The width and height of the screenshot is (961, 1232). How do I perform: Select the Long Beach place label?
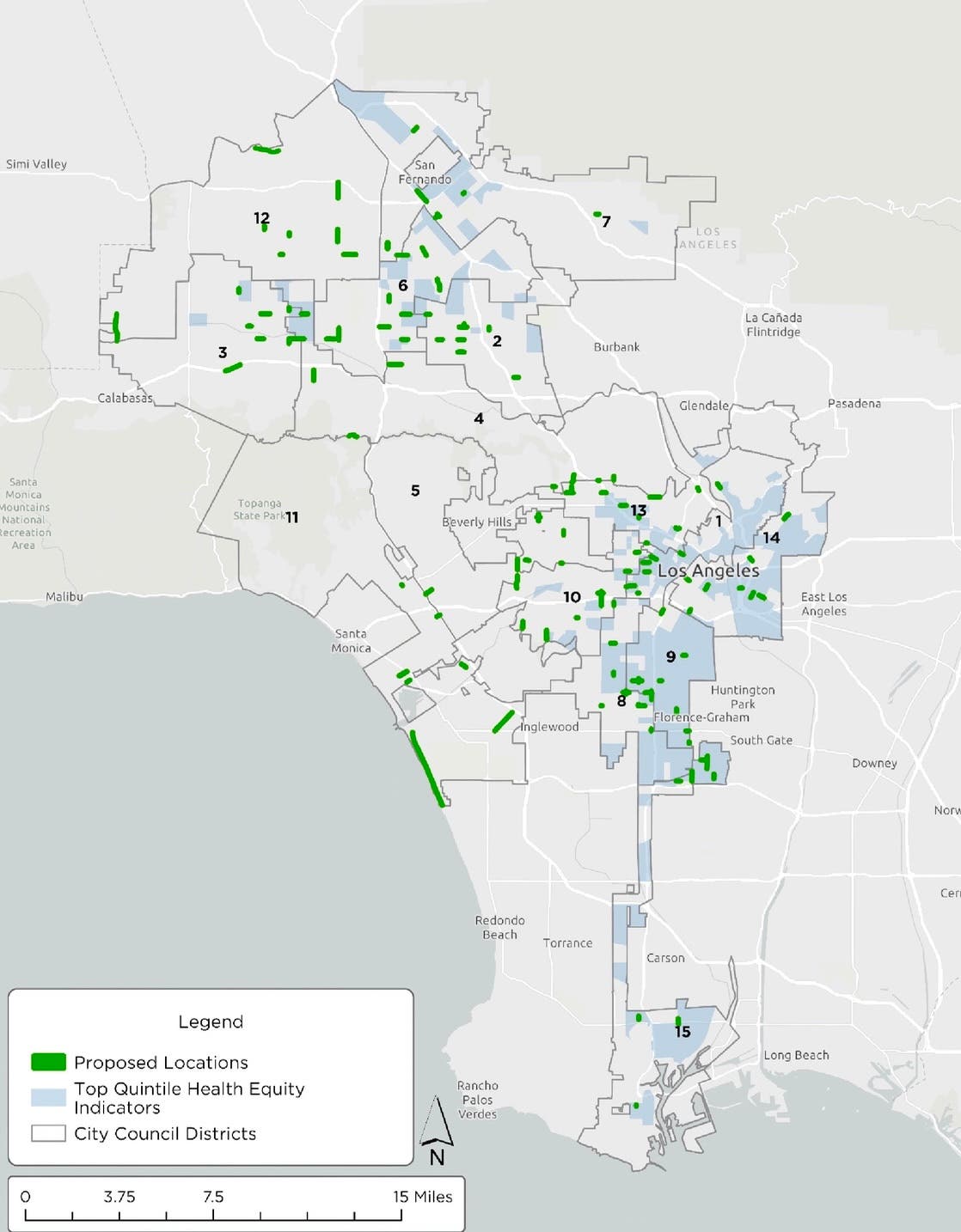tap(796, 1055)
